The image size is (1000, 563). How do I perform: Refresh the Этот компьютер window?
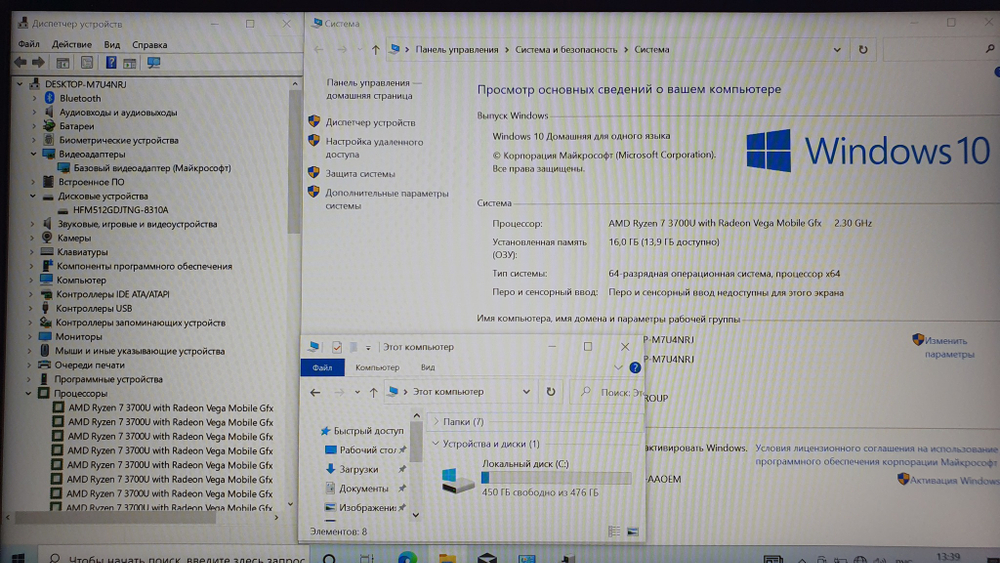550,392
